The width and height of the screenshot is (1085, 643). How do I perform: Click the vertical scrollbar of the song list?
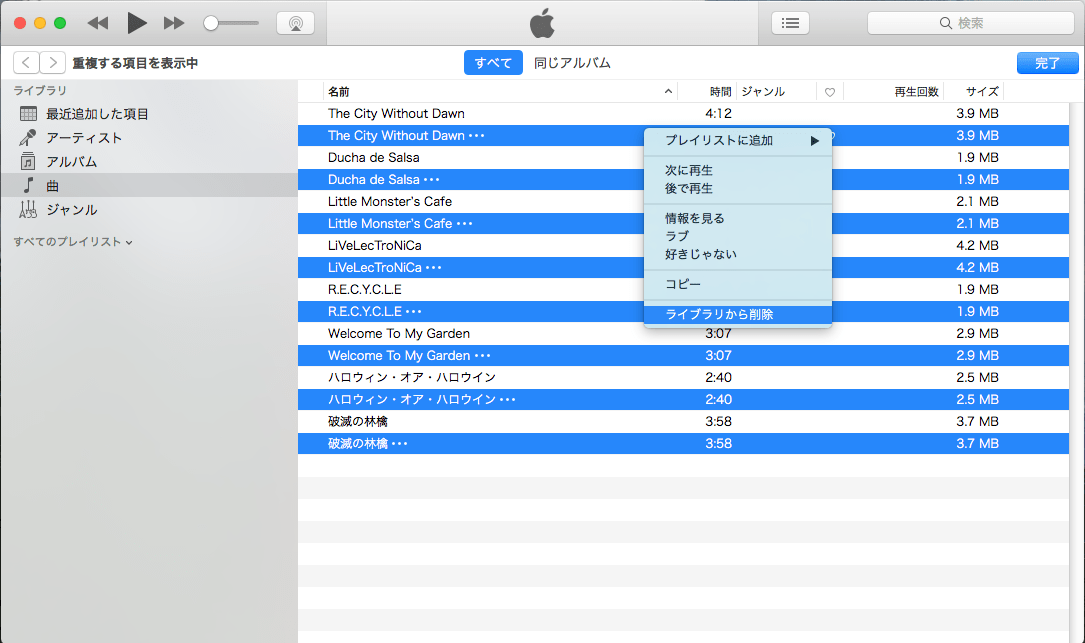1076,372
